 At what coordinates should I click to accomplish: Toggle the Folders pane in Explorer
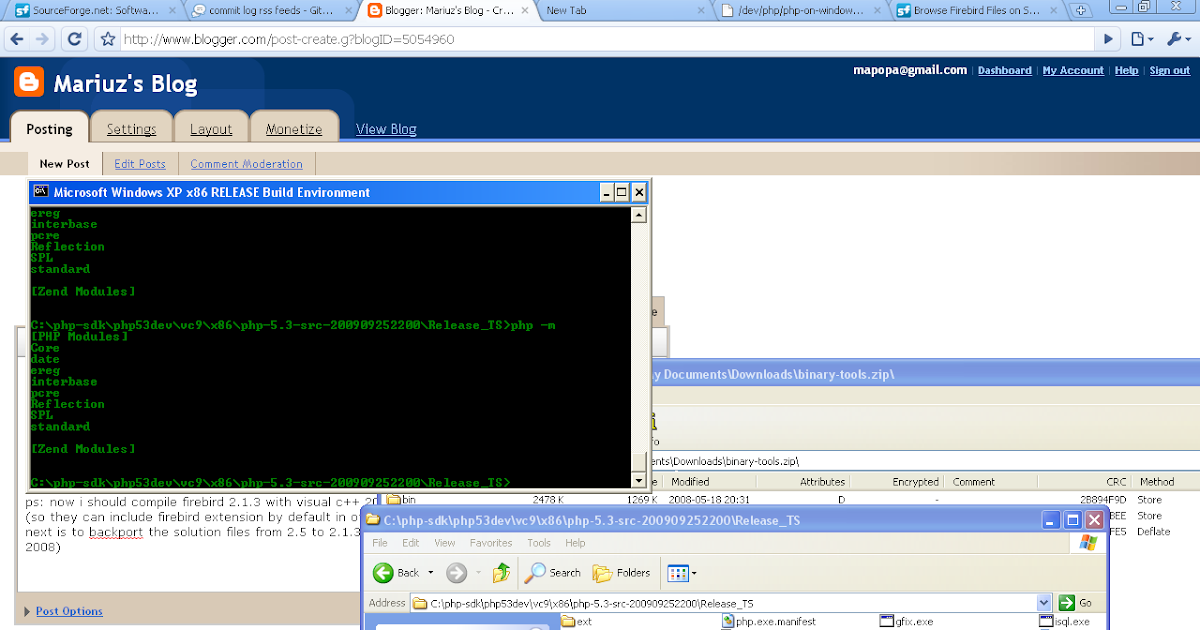[x=623, y=573]
